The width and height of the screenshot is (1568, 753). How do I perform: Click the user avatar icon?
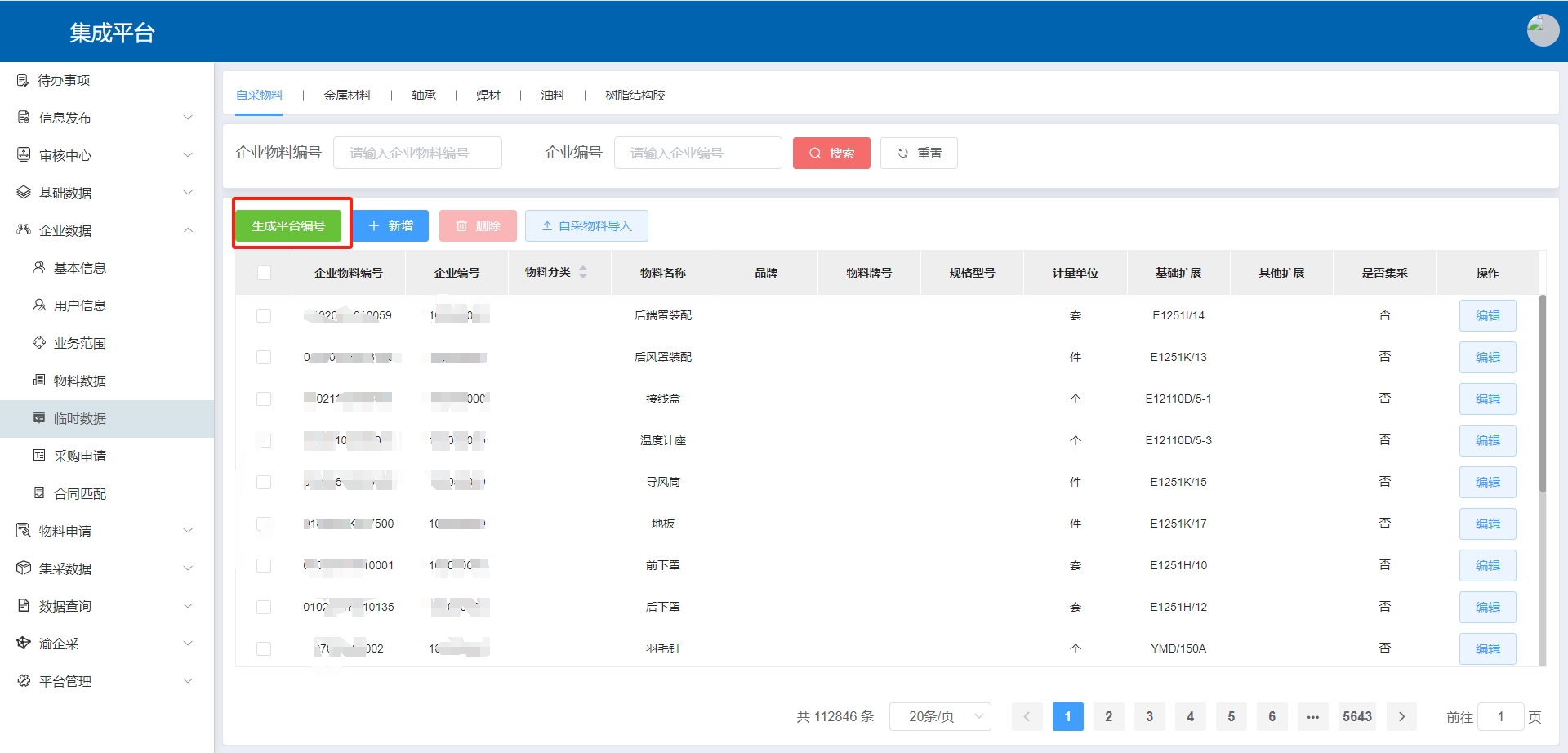coord(1542,31)
